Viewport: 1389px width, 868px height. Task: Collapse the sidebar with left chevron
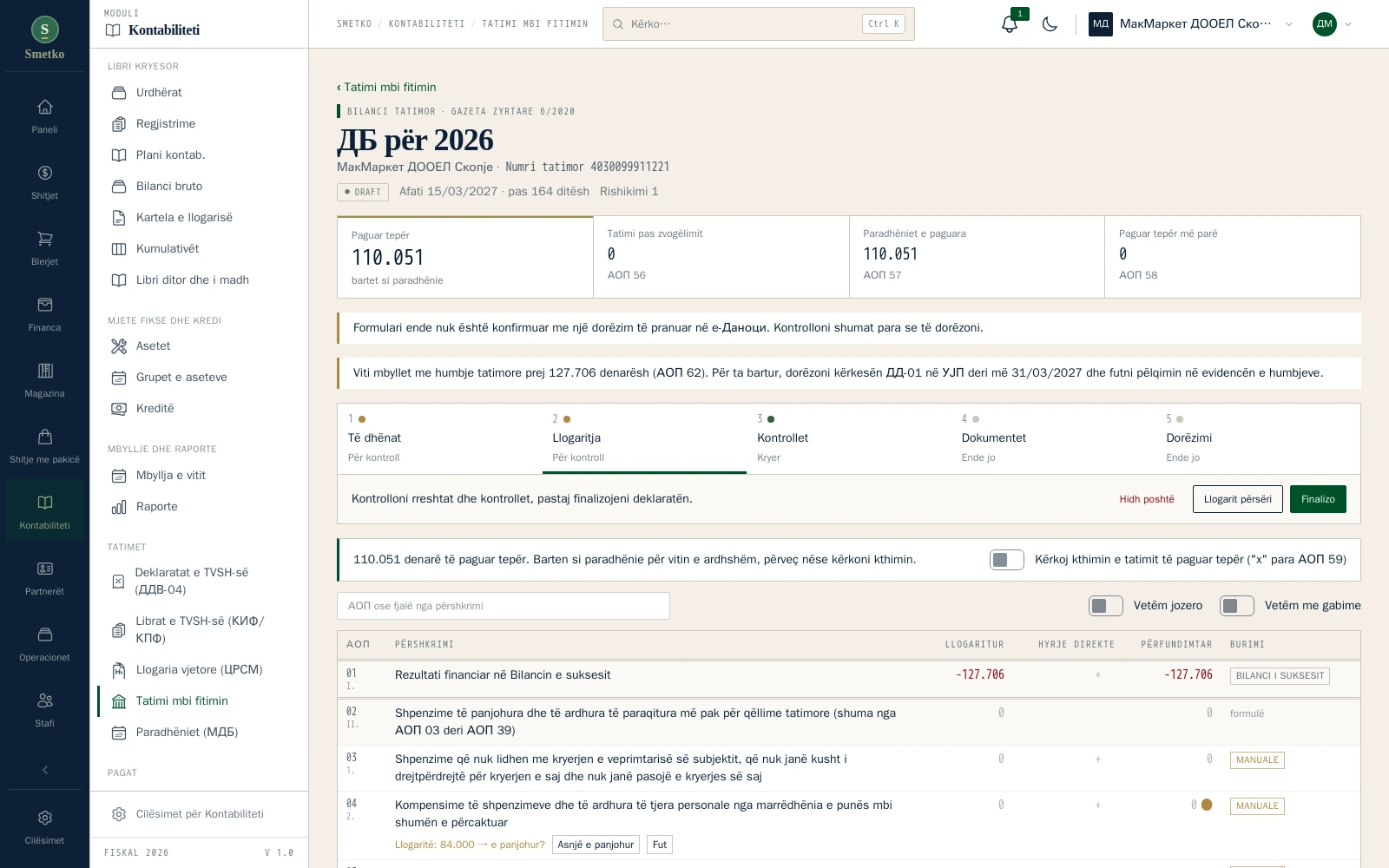click(45, 770)
